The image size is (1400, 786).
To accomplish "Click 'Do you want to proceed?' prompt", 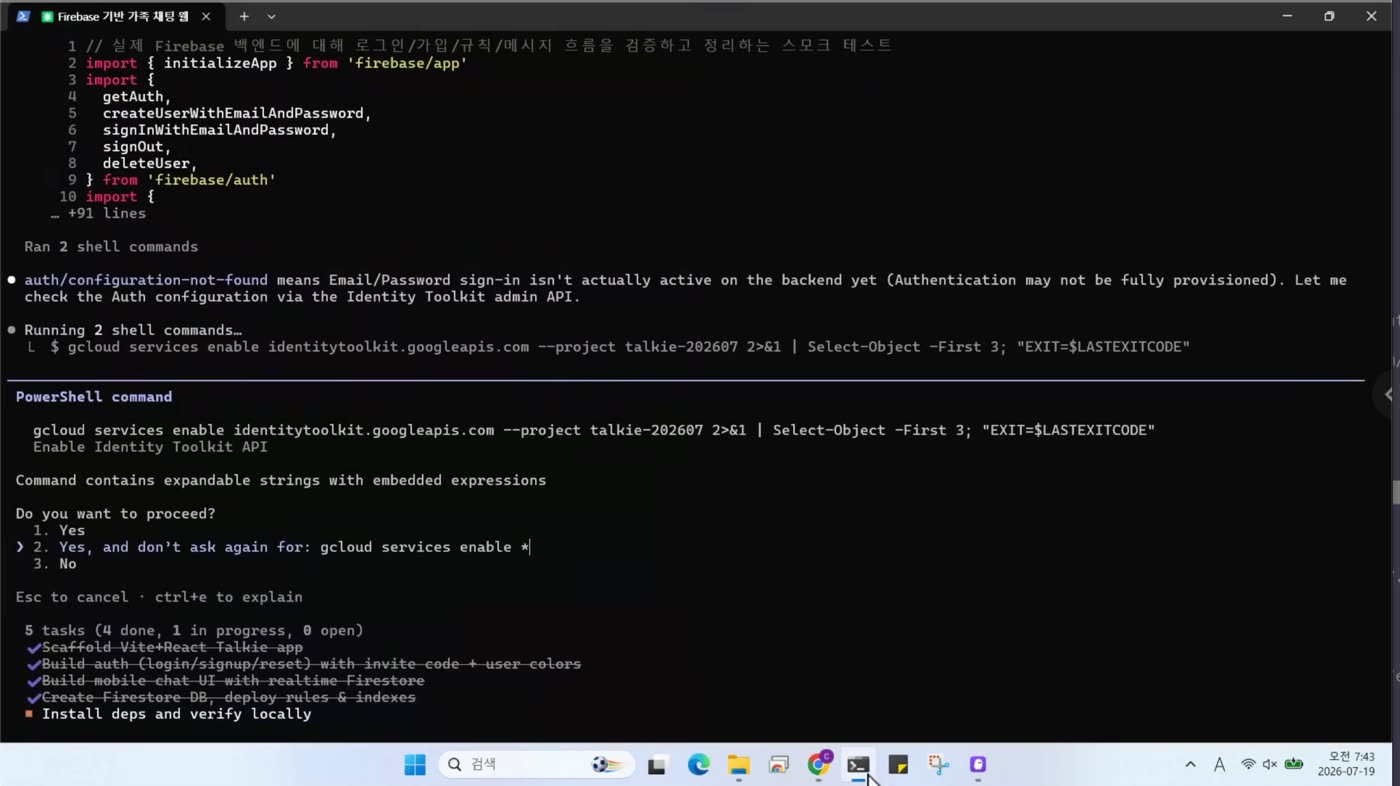I will (x=115, y=514).
